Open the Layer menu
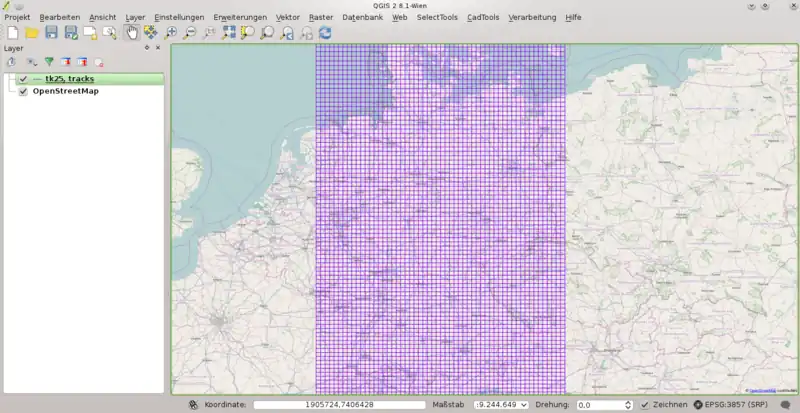The height and width of the screenshot is (413, 800). click(x=135, y=17)
